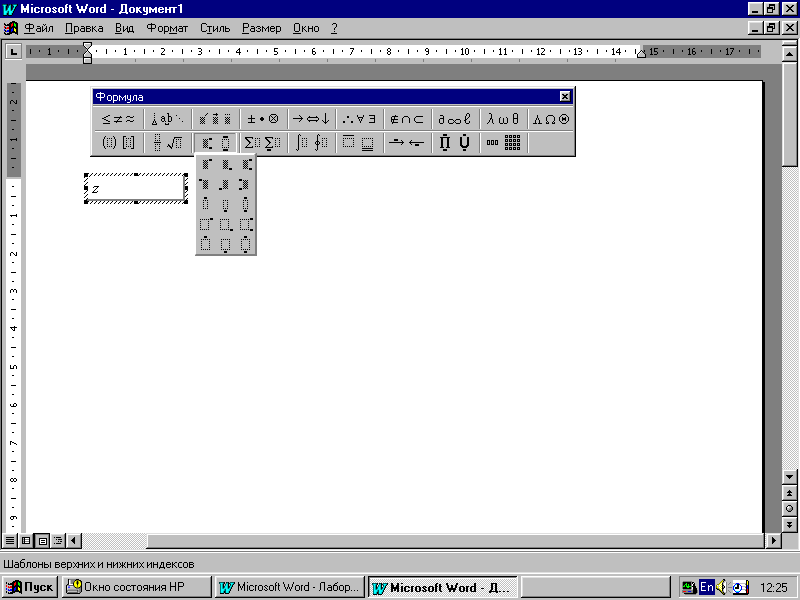The height and width of the screenshot is (600, 800).
Task: Click inside the equation editing box with z
Action: tap(136, 188)
